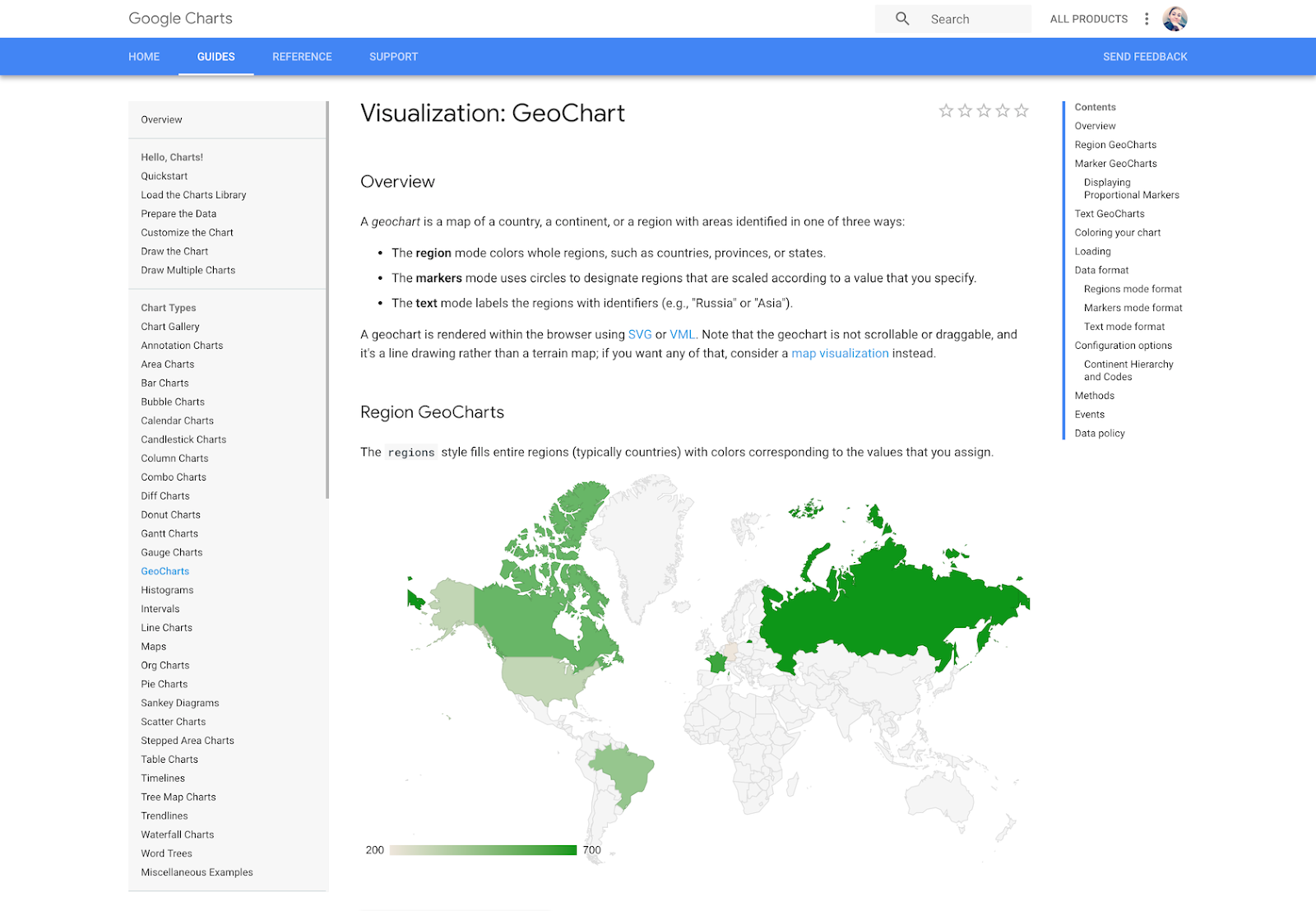Open Load the Charts Library page
1316x911 pixels.
193,195
